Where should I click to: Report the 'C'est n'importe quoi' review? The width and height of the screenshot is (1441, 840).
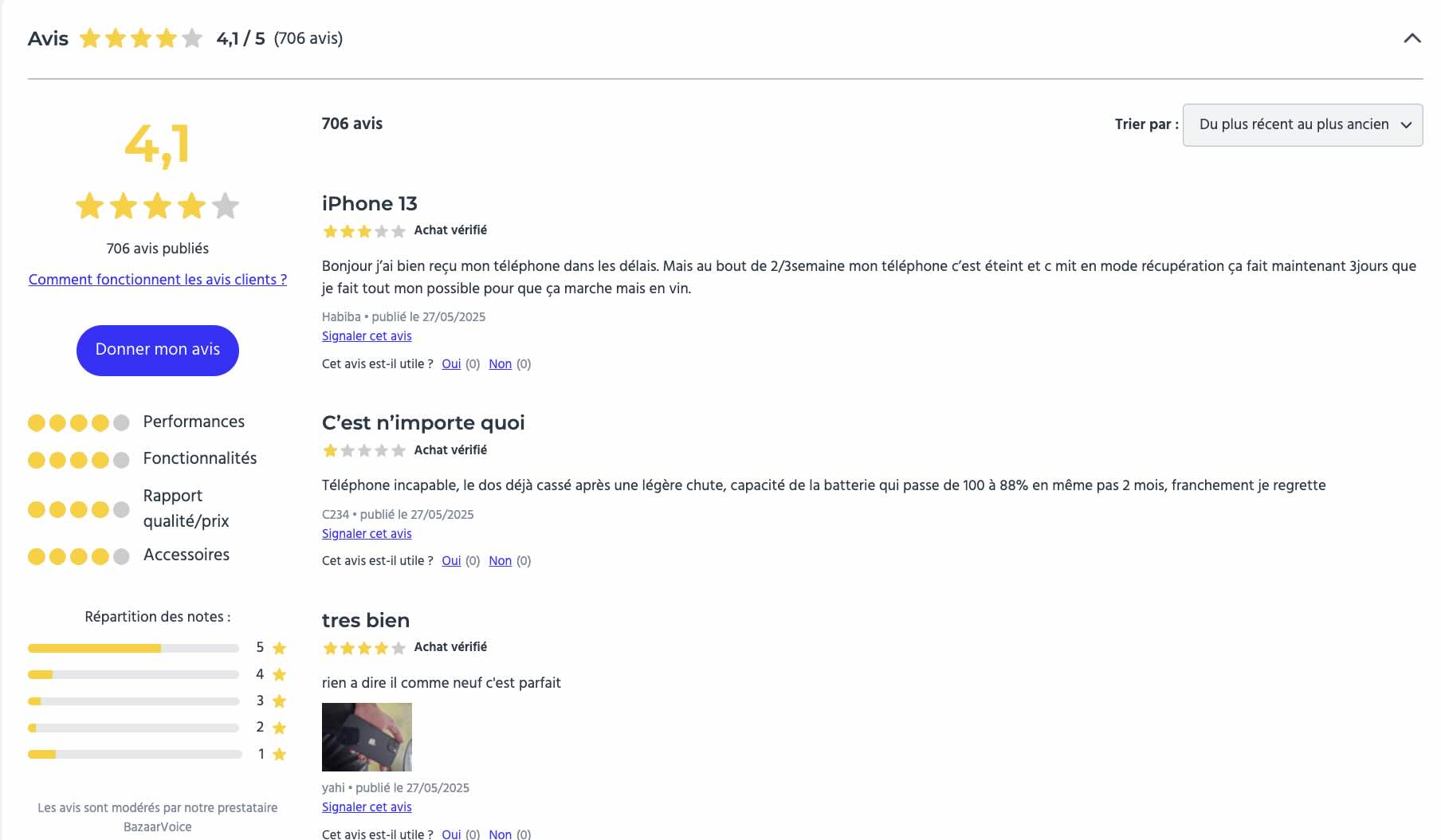[x=367, y=534]
